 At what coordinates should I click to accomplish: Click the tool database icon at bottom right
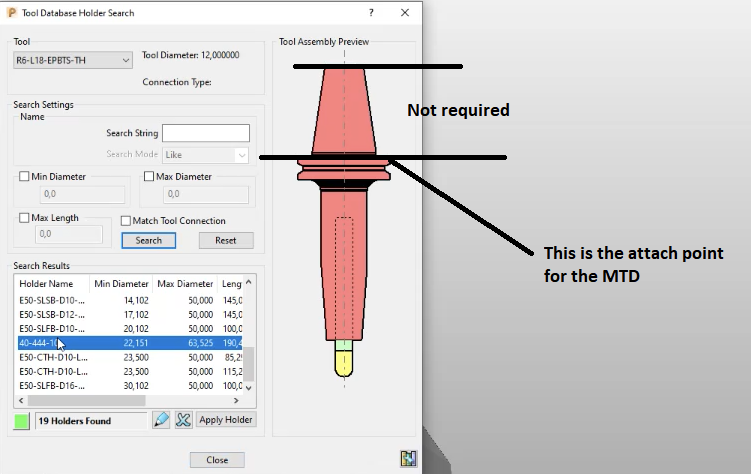click(x=409, y=458)
